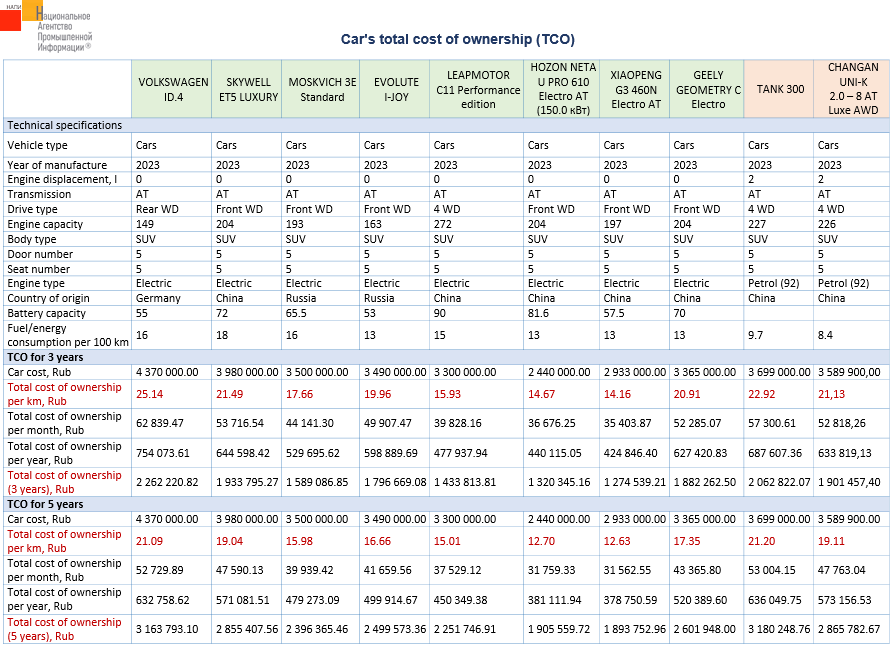The height and width of the screenshot is (646, 892).
Task: Choose the XIAOPENG G3 460N column header
Action: pos(635,89)
